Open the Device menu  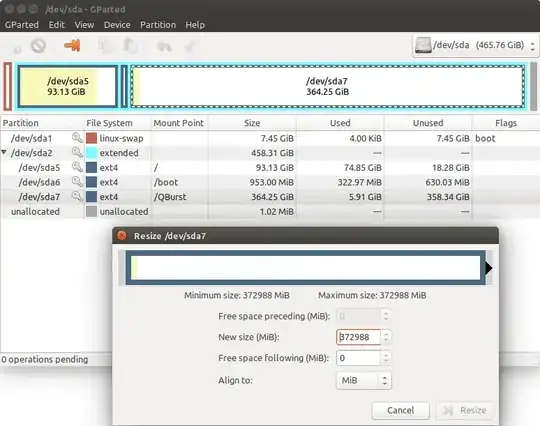click(117, 25)
